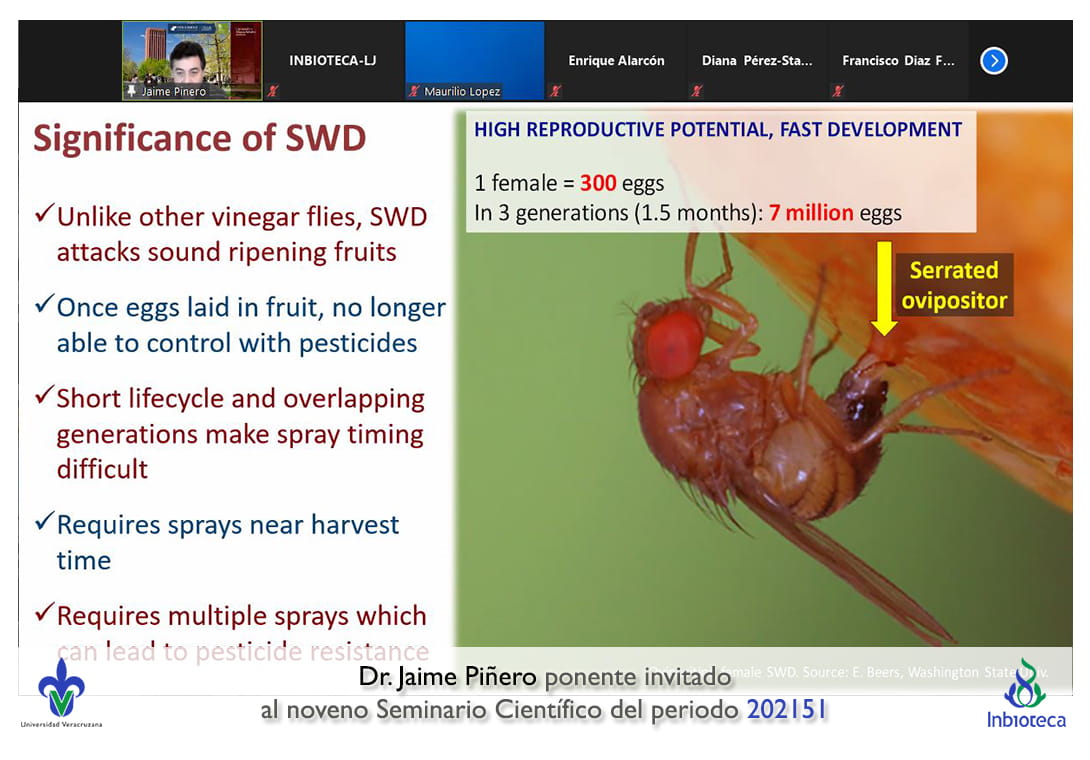
Task: Click the muted mic icon under Enrique Alarcón
Action: tap(556, 91)
